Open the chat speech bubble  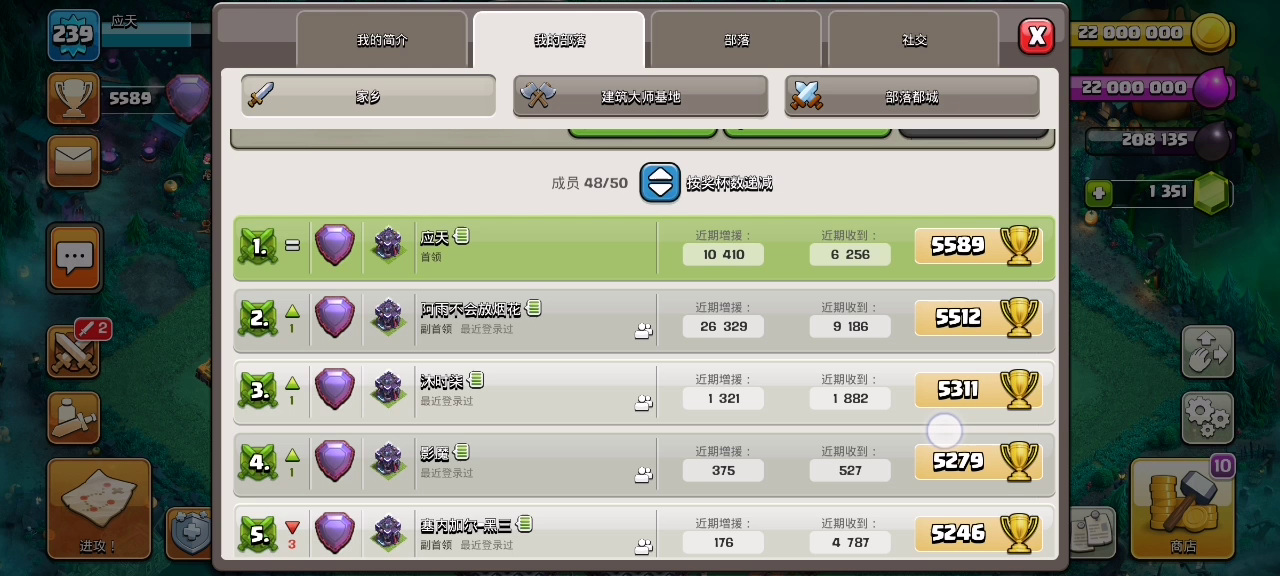pyautogui.click(x=75, y=257)
